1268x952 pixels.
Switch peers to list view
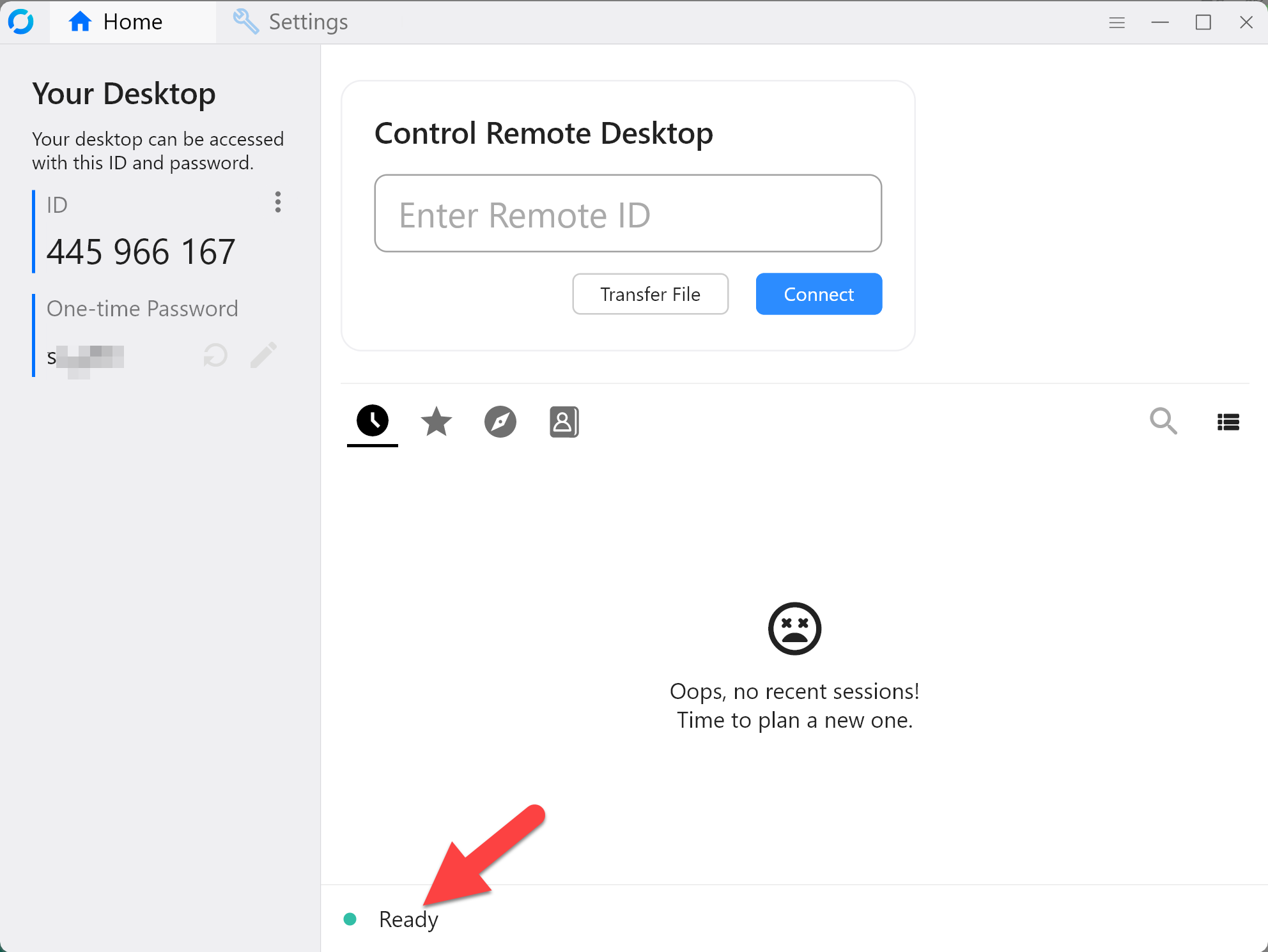(x=1228, y=422)
